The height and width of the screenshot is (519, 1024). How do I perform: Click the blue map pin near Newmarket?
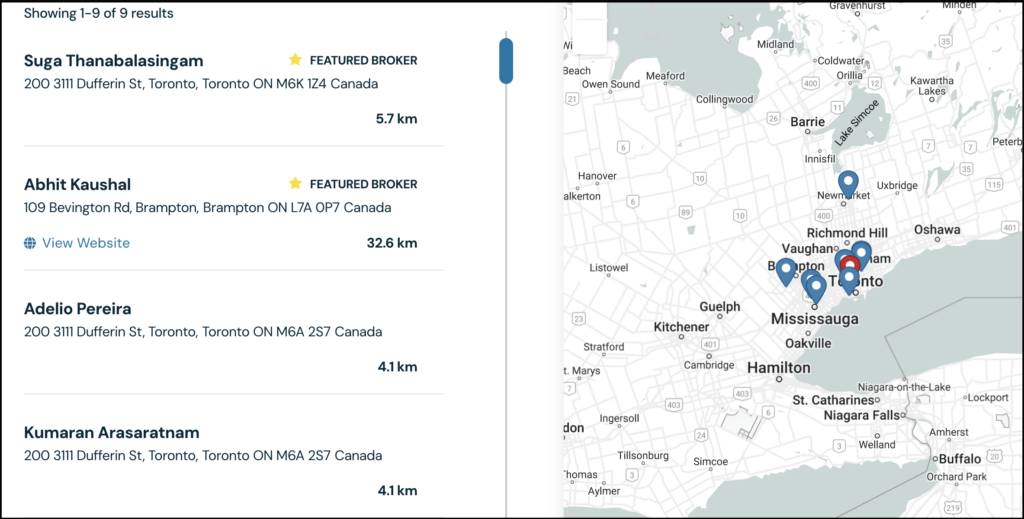pos(848,184)
